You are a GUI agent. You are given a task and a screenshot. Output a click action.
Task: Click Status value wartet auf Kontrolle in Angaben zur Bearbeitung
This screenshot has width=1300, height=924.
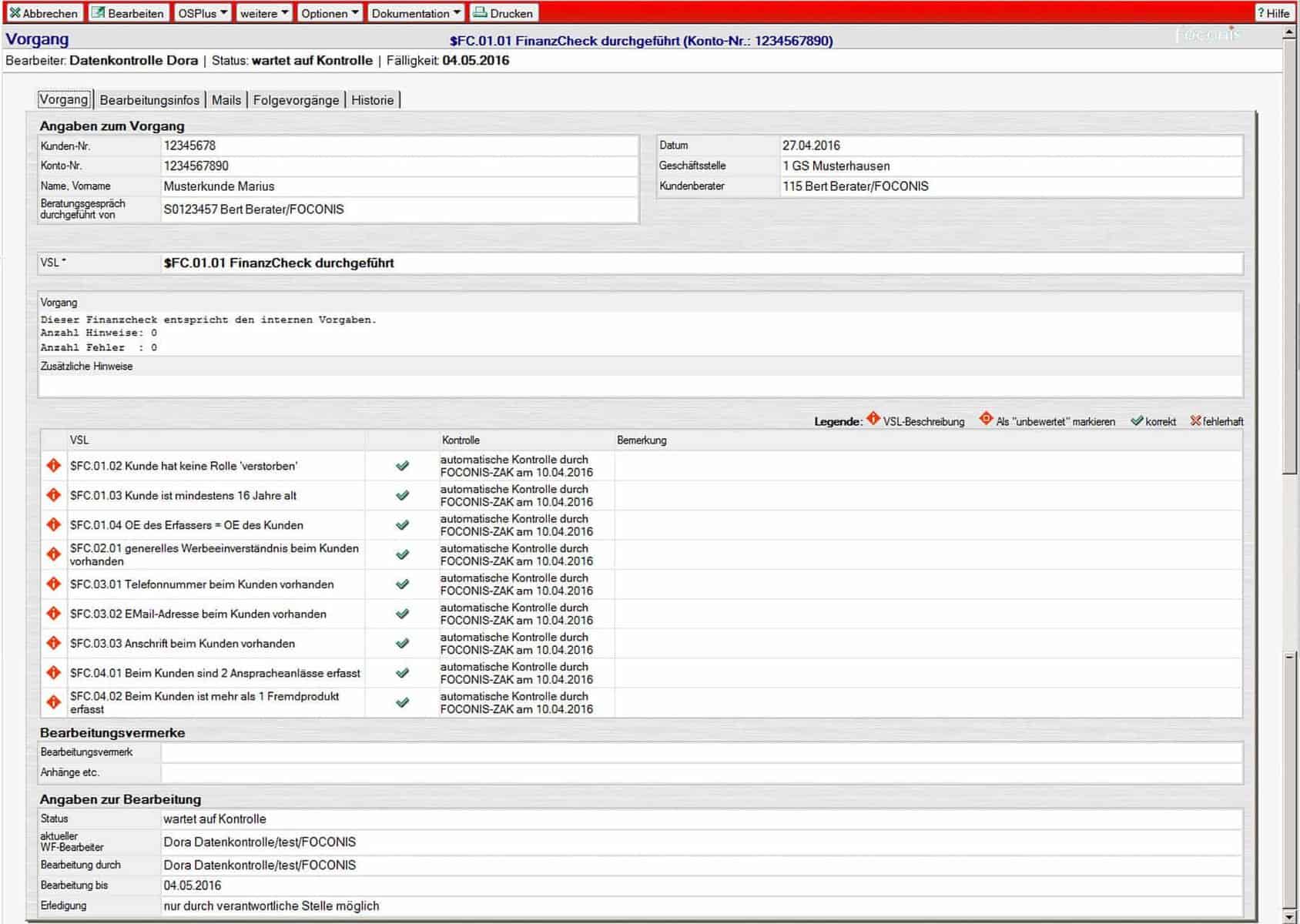pyautogui.click(x=215, y=819)
